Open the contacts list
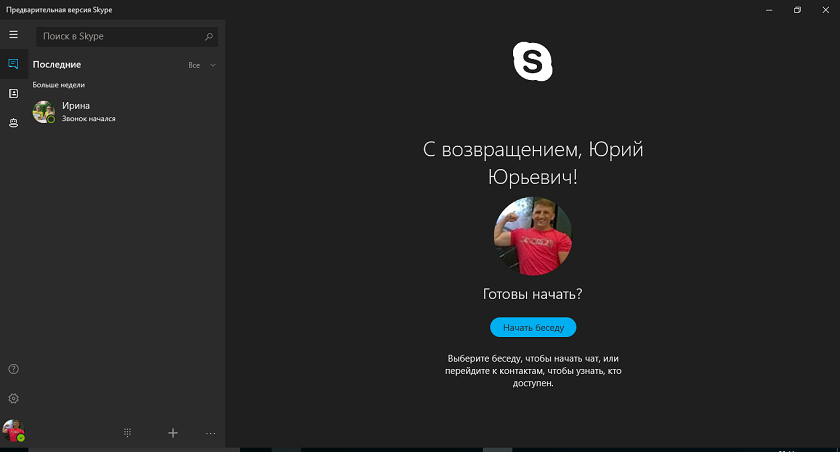Screen dimensions: 840x452 (13, 94)
